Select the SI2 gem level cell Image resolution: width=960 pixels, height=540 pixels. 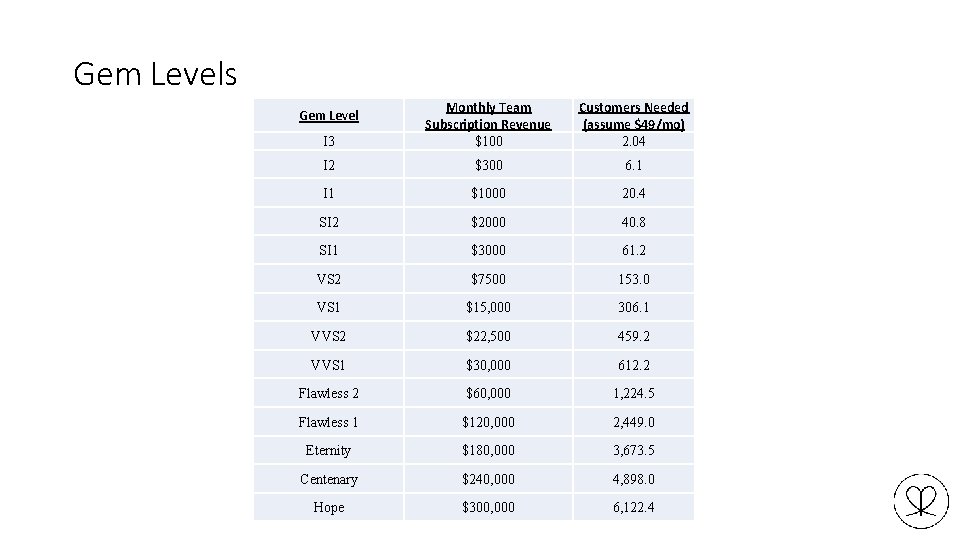pos(329,222)
